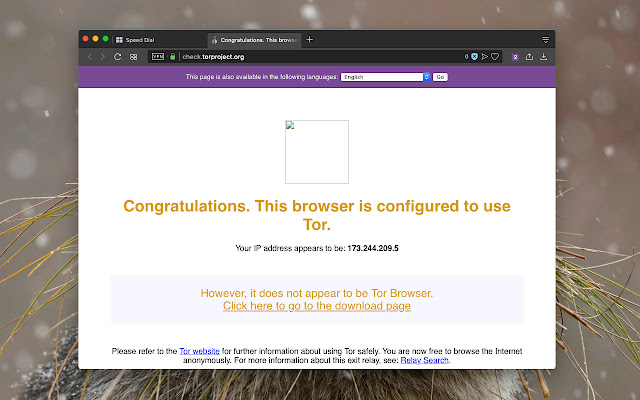
Task: Go back to the previous page
Action: click(90, 57)
